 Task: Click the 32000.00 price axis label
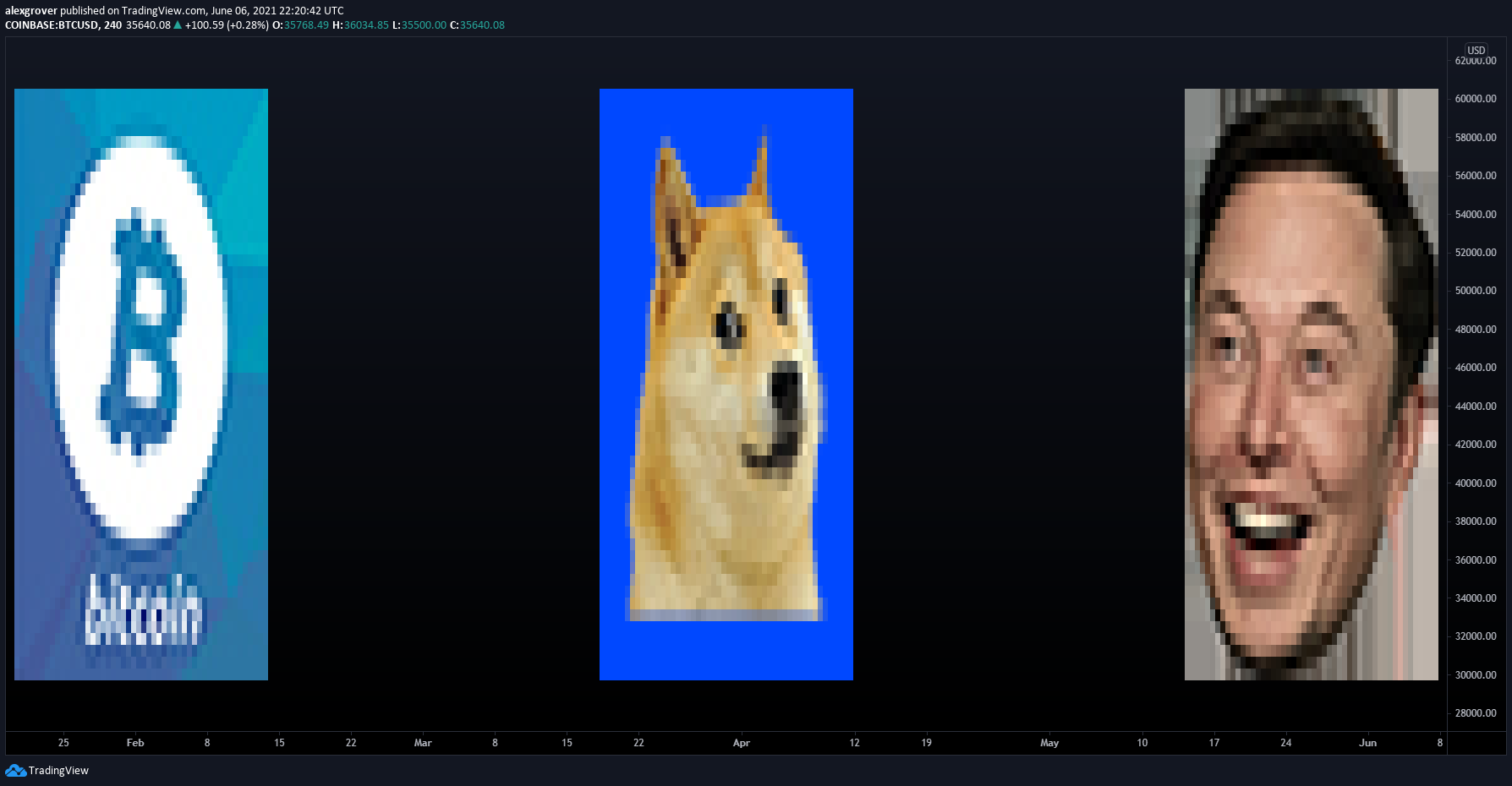pyautogui.click(x=1476, y=636)
